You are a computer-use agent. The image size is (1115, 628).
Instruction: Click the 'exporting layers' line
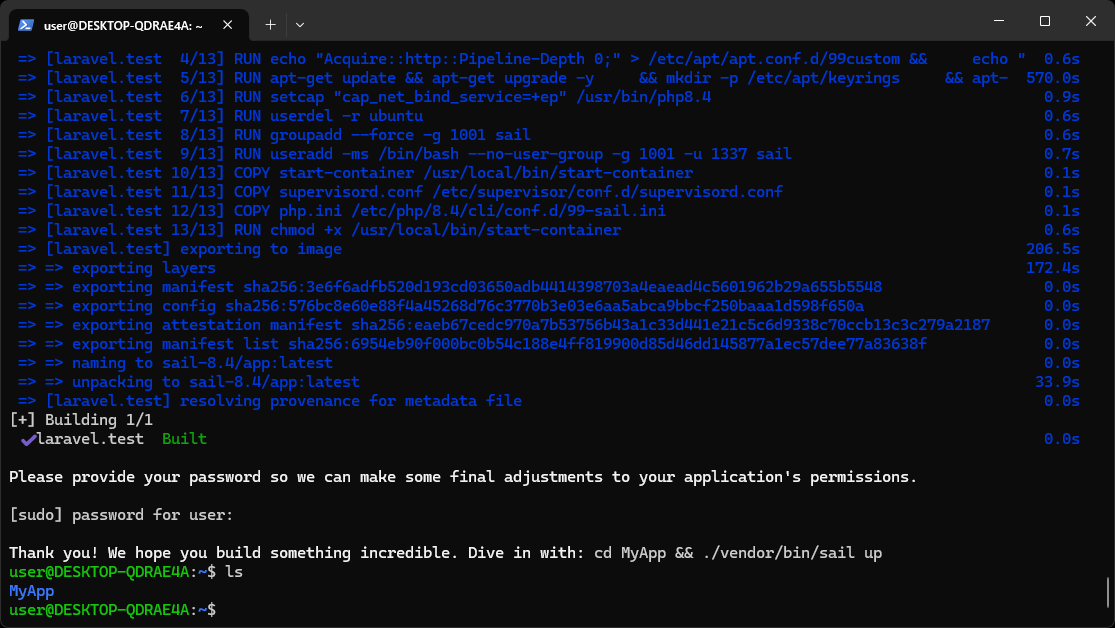click(117, 268)
